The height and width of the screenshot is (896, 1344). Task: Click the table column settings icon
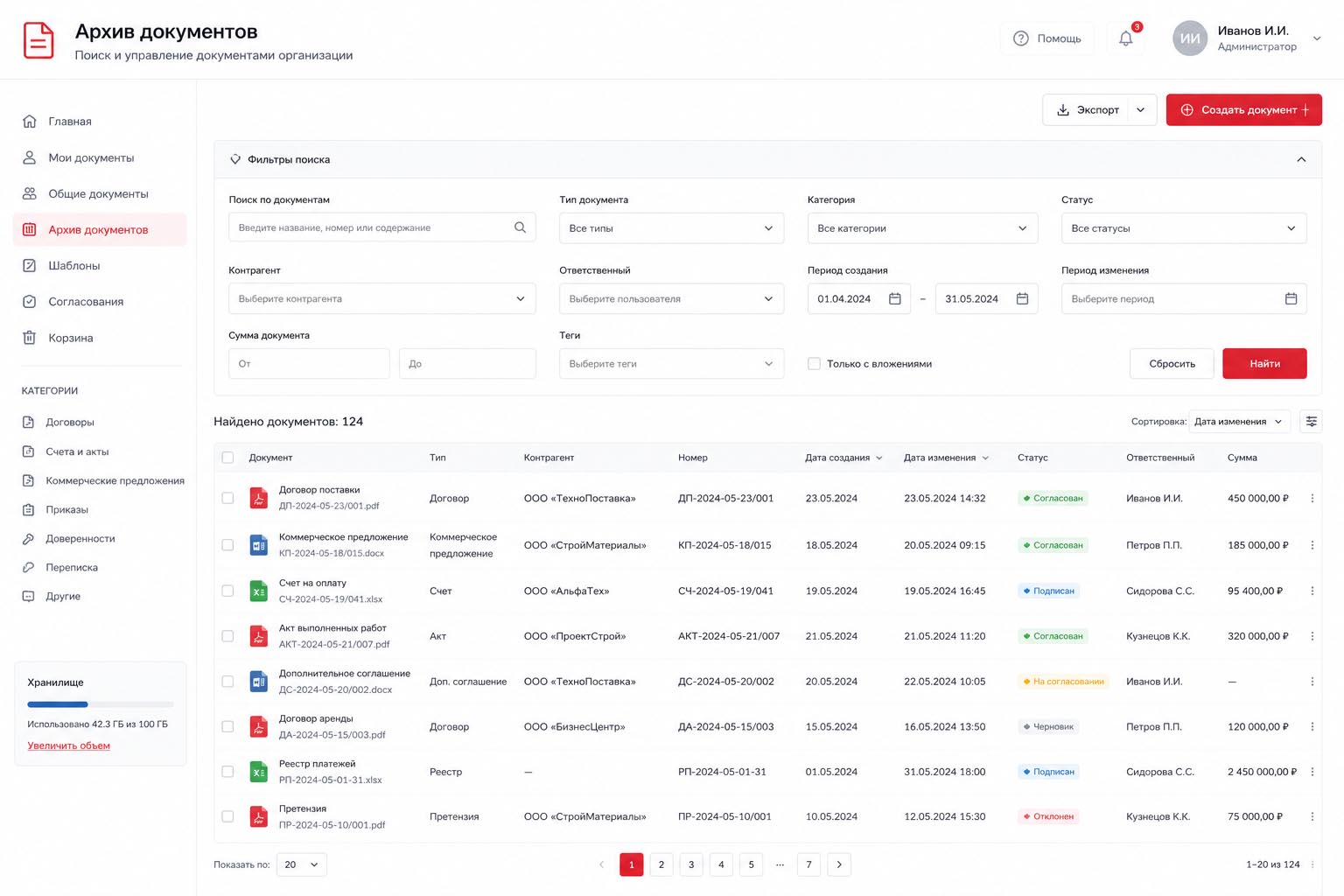click(1311, 422)
